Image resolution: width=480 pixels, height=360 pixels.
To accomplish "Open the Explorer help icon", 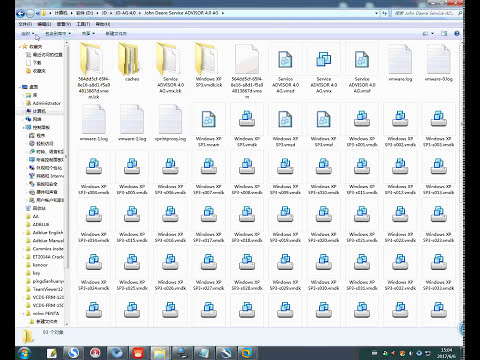I will (457, 33).
